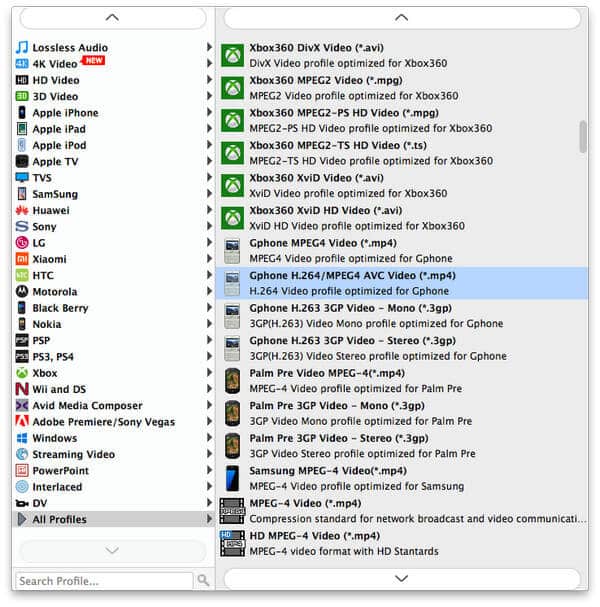The image size is (600, 607).
Task: Click the Samsung MPEG-4 Video phone icon
Action: pyautogui.click(x=232, y=477)
